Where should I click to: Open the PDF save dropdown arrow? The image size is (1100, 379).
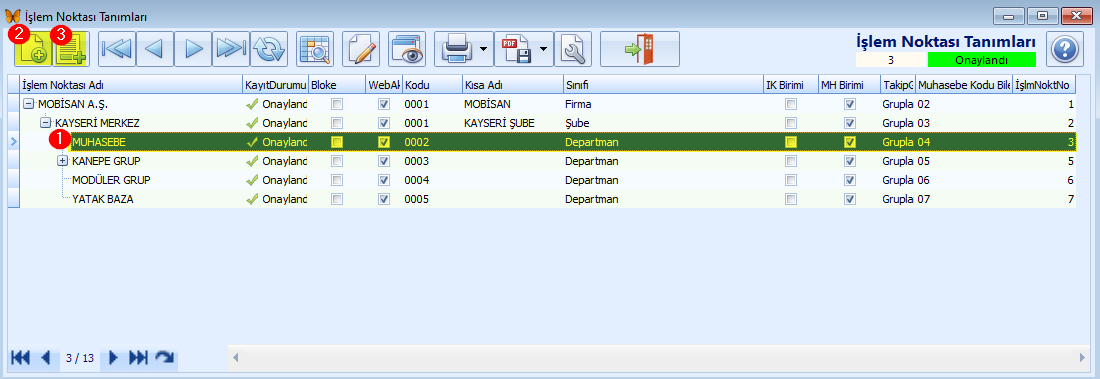click(544, 49)
